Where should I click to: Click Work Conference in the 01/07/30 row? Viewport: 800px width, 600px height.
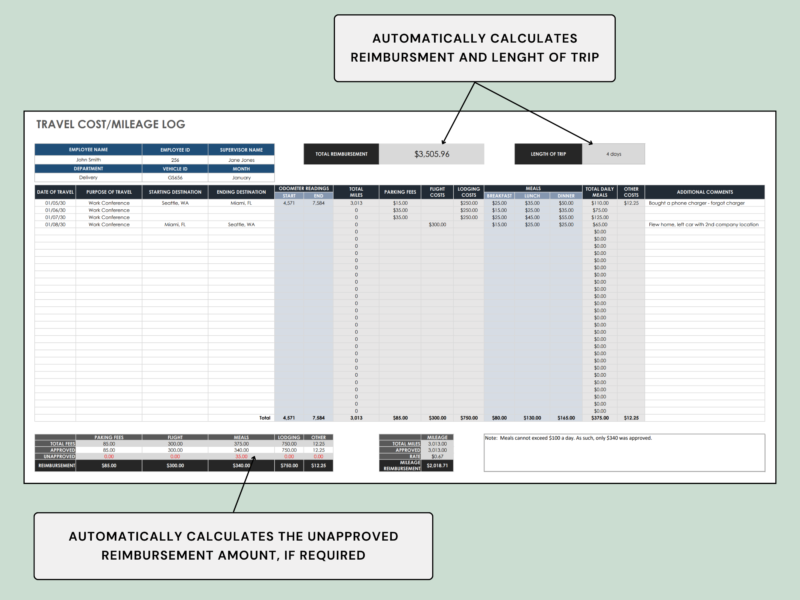click(109, 217)
